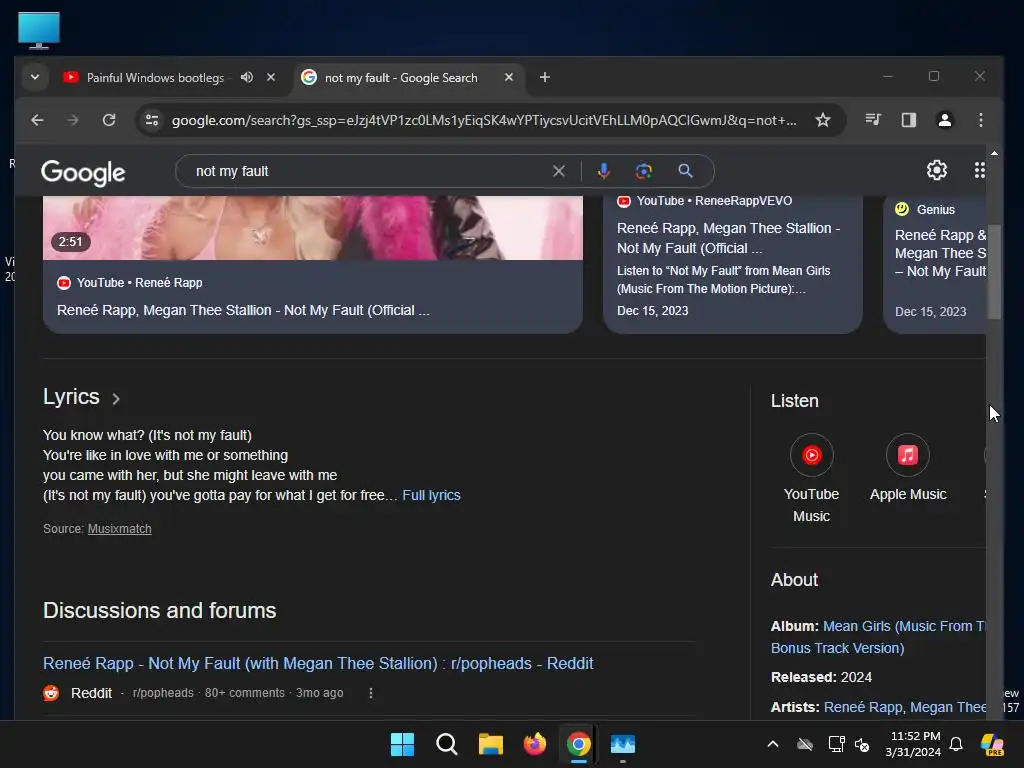
Task: Open the network tray icon
Action: pyautogui.click(x=837, y=744)
